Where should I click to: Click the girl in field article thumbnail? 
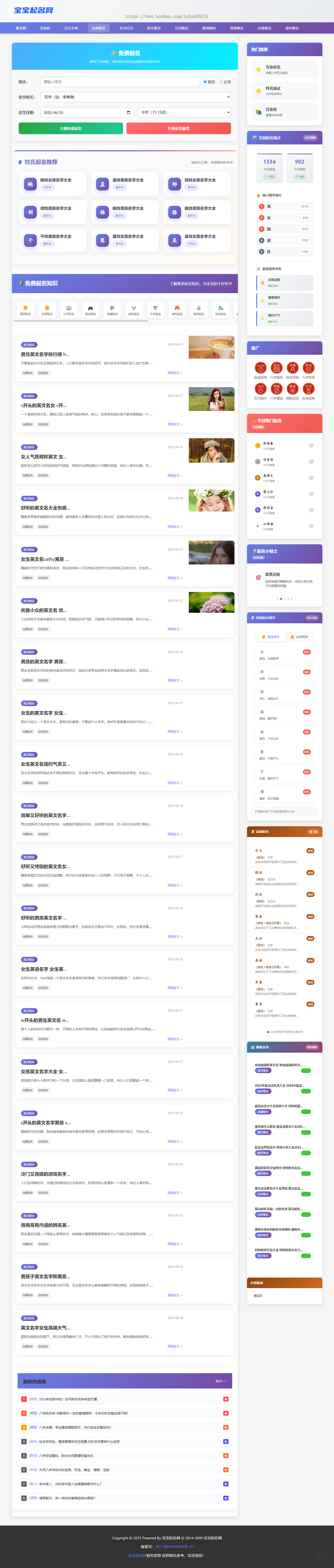point(212,399)
